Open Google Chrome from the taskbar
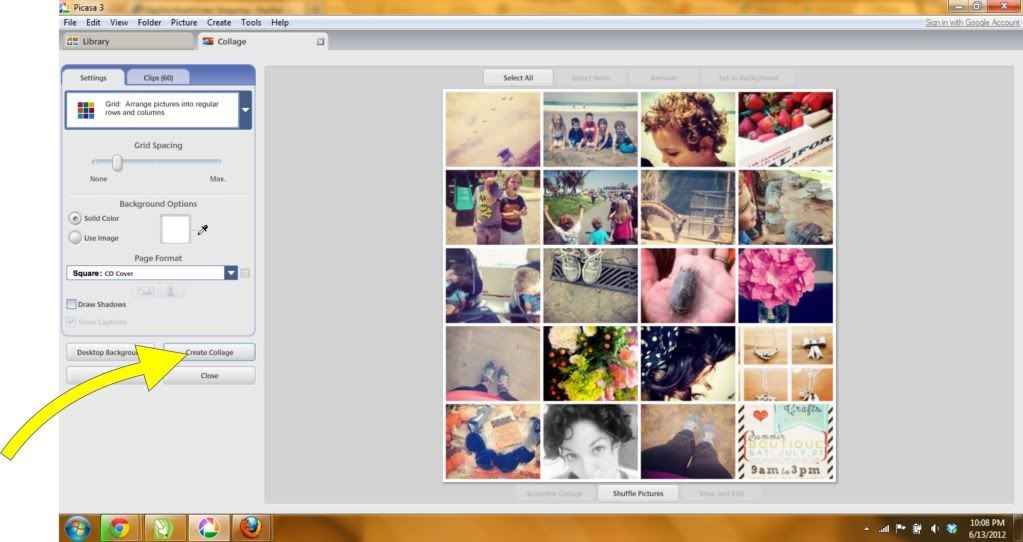 point(119,528)
